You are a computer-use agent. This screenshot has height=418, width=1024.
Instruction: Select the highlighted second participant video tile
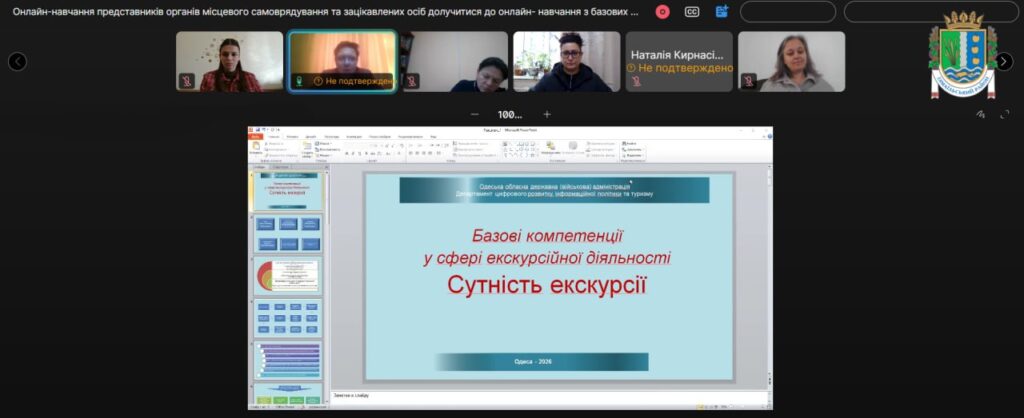coord(342,61)
